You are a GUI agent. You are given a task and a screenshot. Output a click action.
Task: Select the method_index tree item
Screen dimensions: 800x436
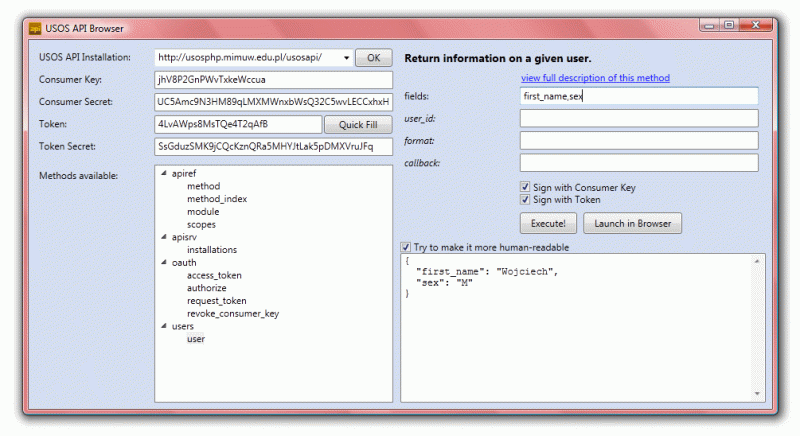point(217,199)
